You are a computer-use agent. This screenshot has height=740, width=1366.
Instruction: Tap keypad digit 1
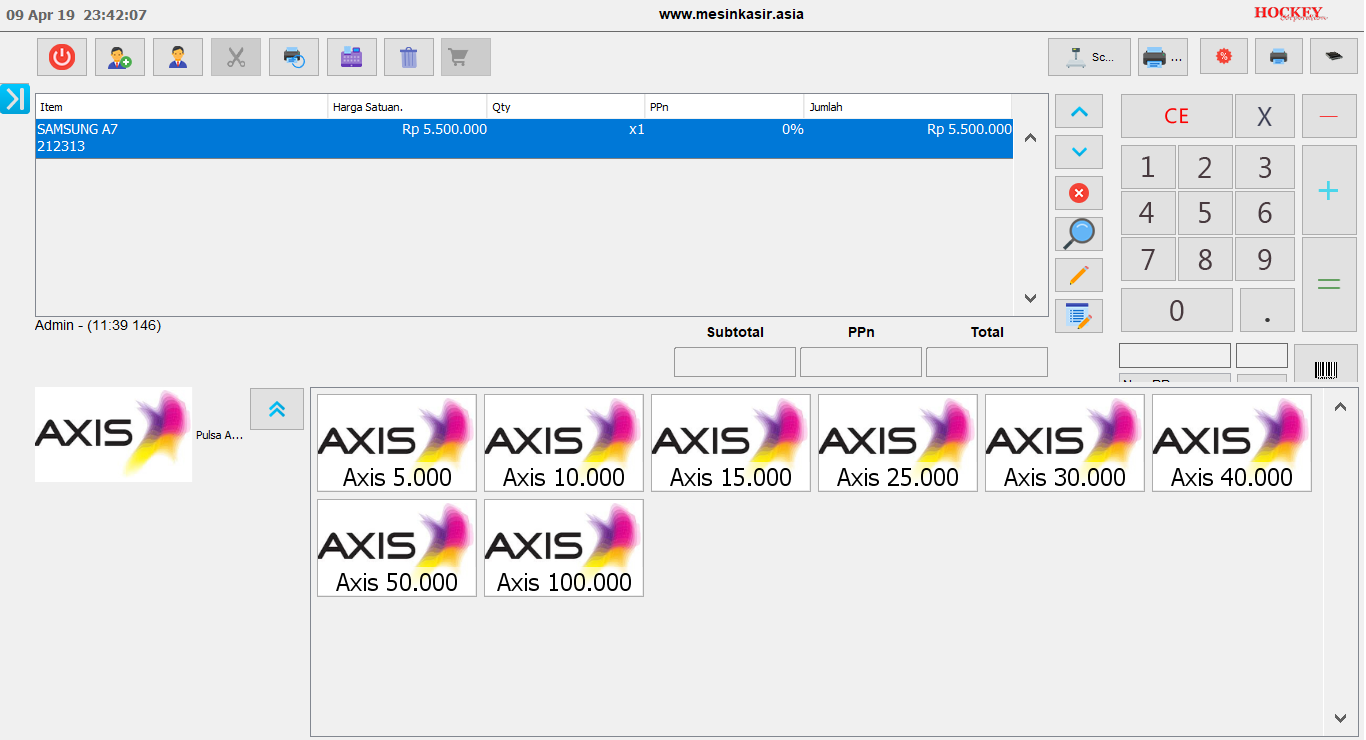(x=1148, y=167)
